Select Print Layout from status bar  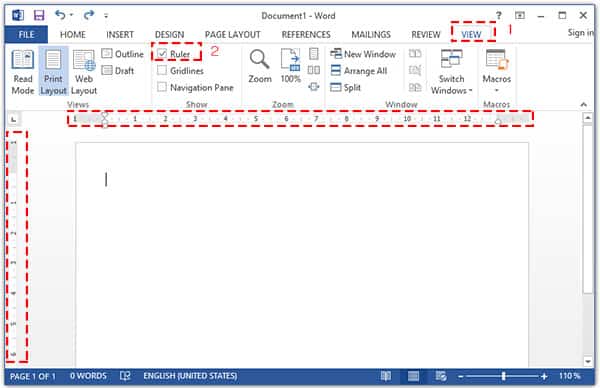pyautogui.click(x=413, y=377)
